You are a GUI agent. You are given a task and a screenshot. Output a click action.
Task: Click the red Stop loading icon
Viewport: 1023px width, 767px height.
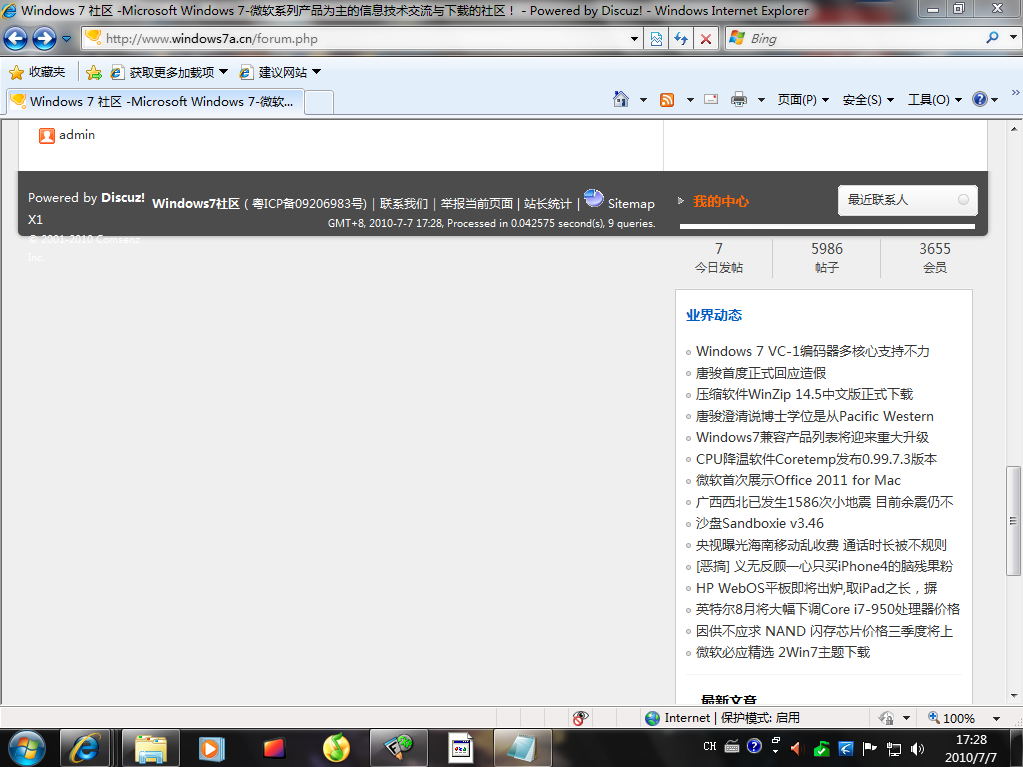pyautogui.click(x=706, y=38)
